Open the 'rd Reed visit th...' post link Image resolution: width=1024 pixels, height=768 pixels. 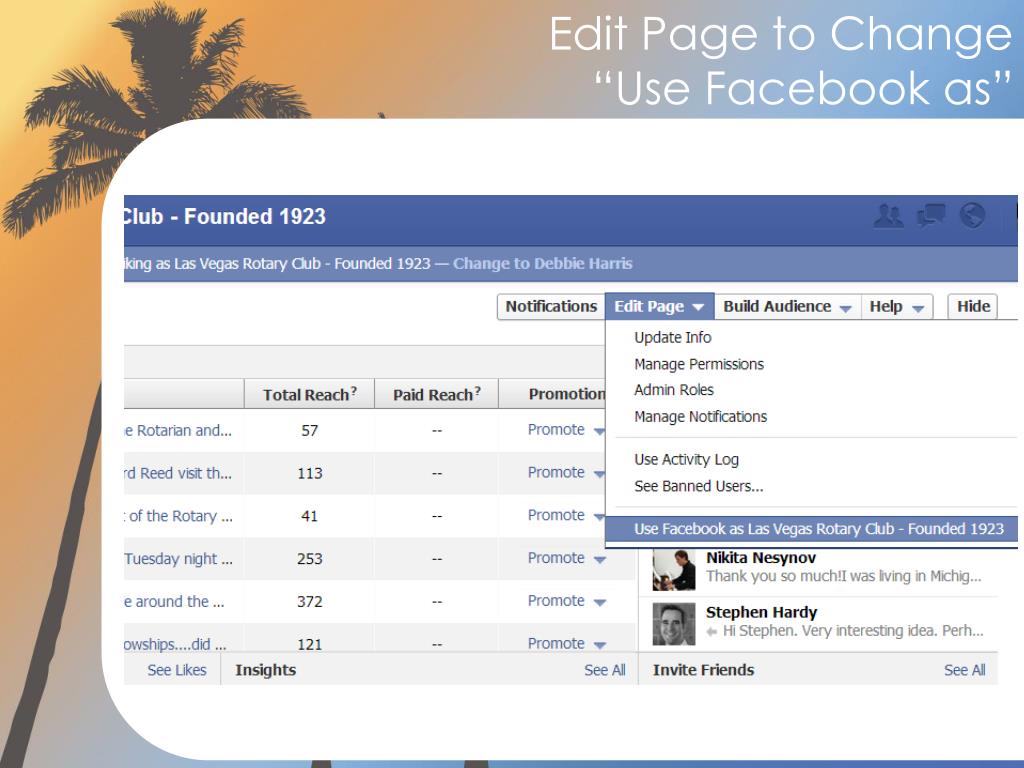178,473
